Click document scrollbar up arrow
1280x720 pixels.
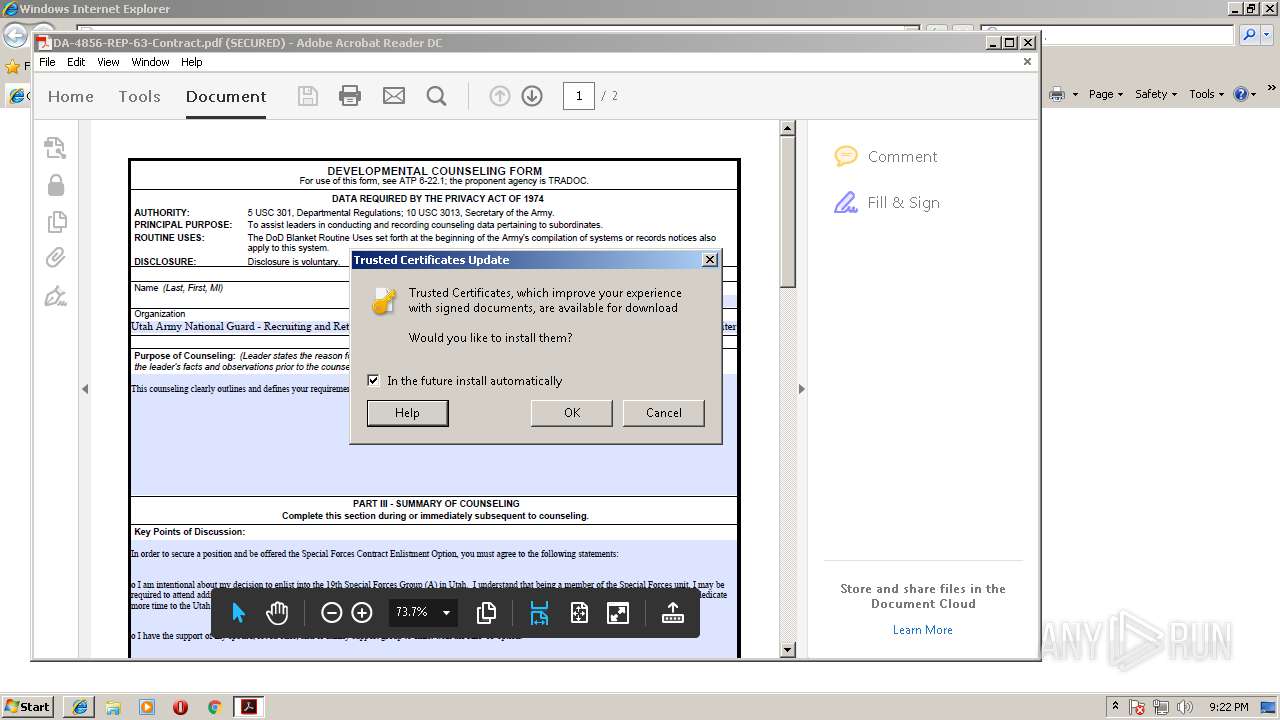pyautogui.click(x=787, y=128)
